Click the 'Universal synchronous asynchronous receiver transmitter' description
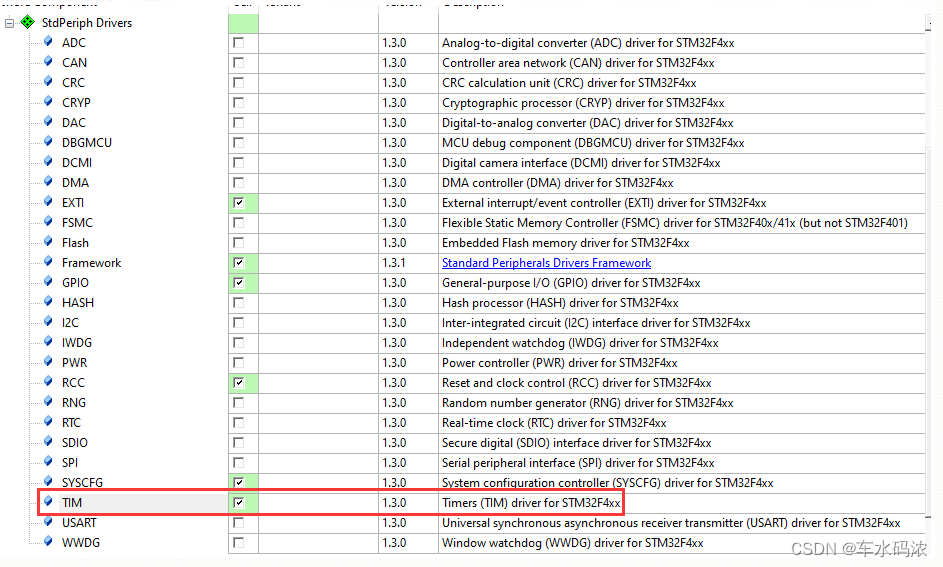 click(671, 523)
